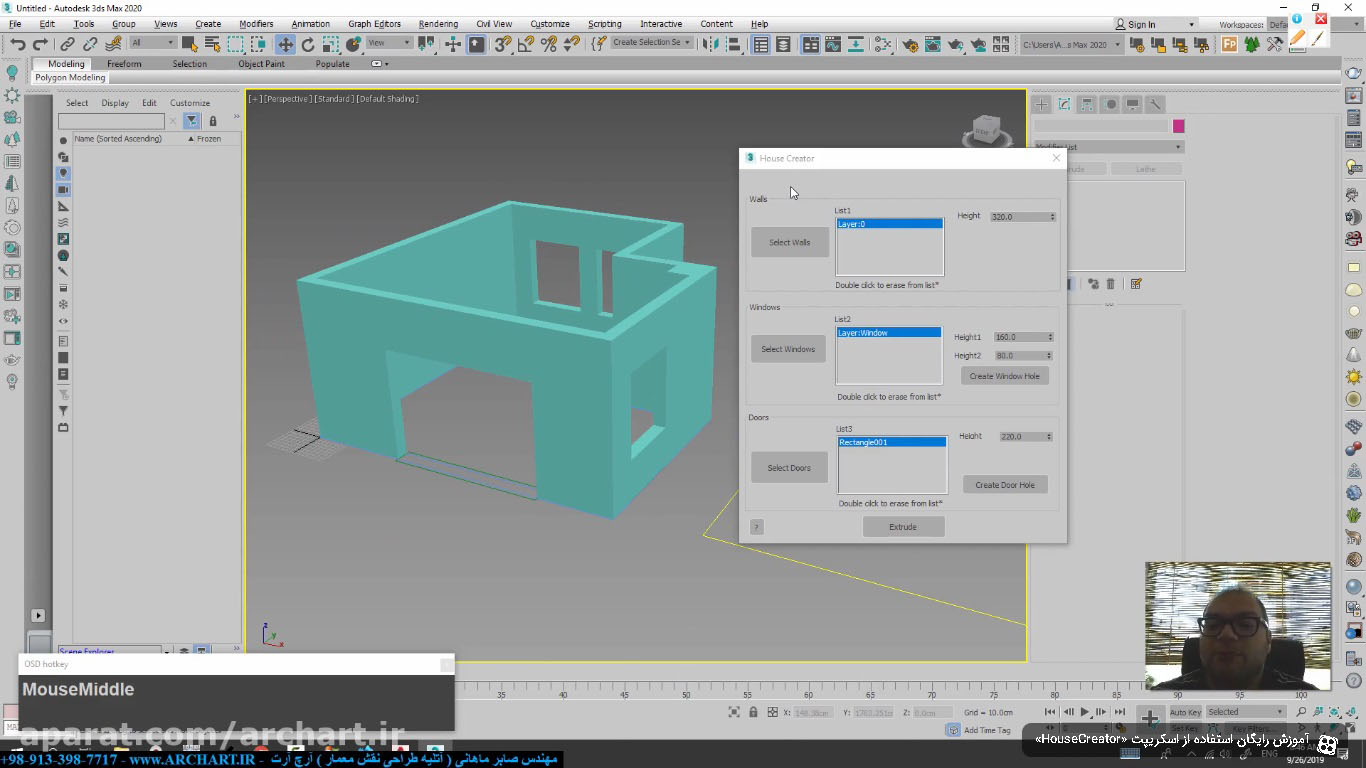The width and height of the screenshot is (1366, 768).
Task: Toggle the Percent Snap icon
Action: point(549,44)
